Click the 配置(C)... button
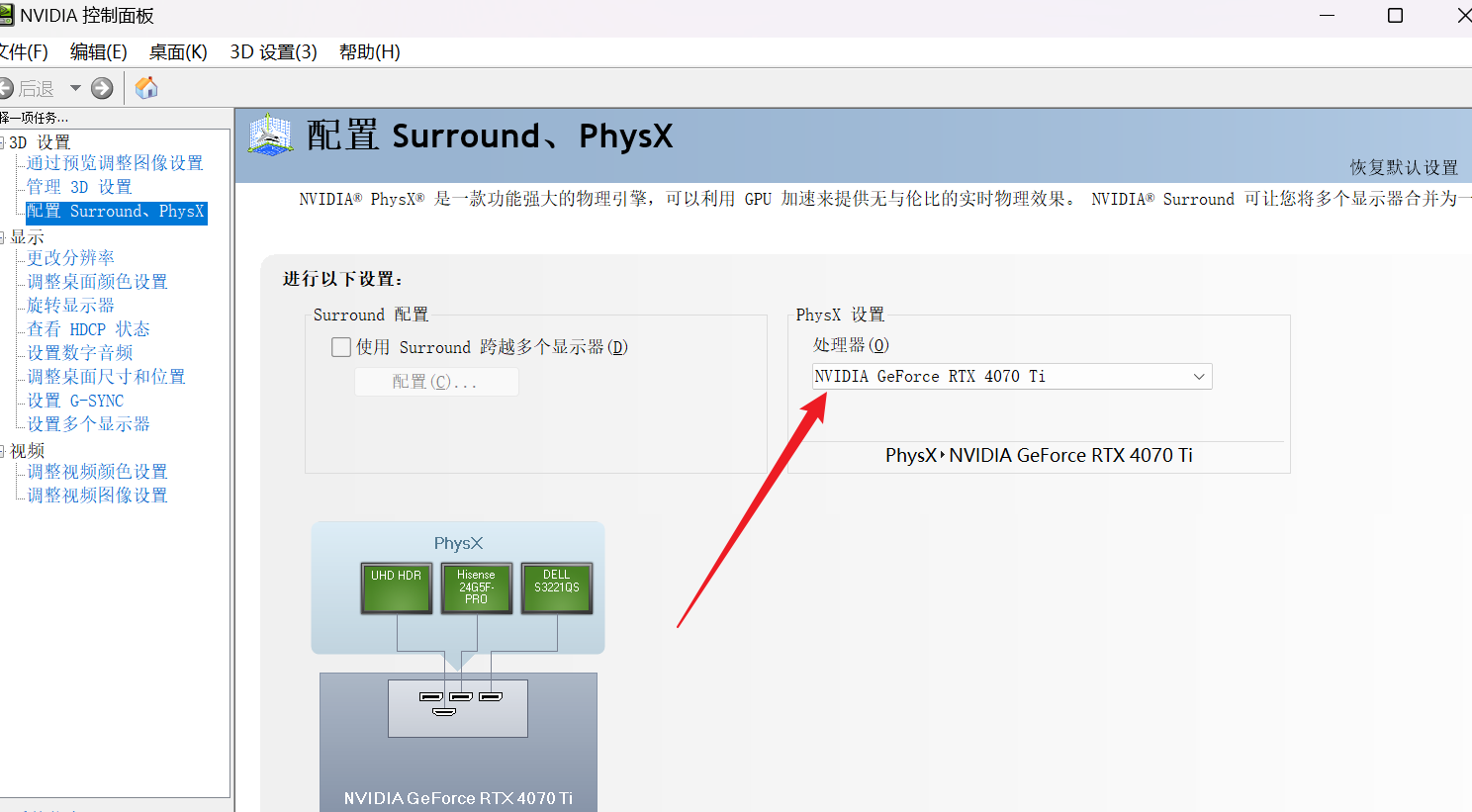Image resolution: width=1472 pixels, height=812 pixels. [x=436, y=382]
